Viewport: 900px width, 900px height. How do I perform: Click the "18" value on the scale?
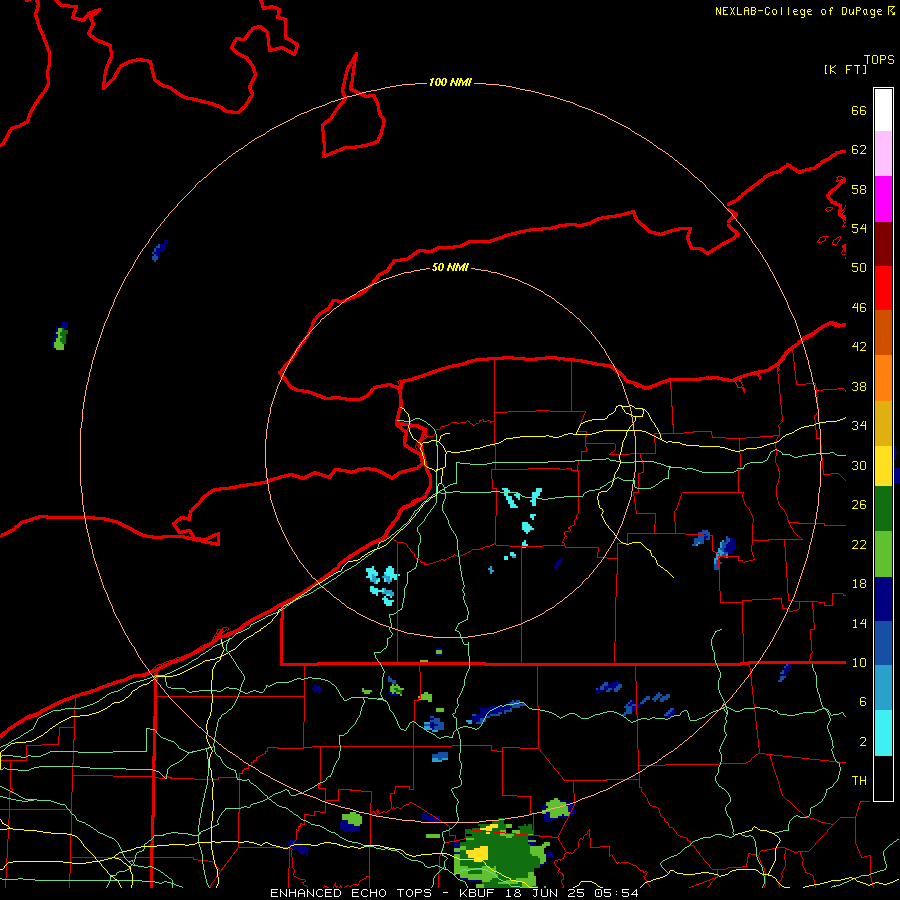pos(859,584)
